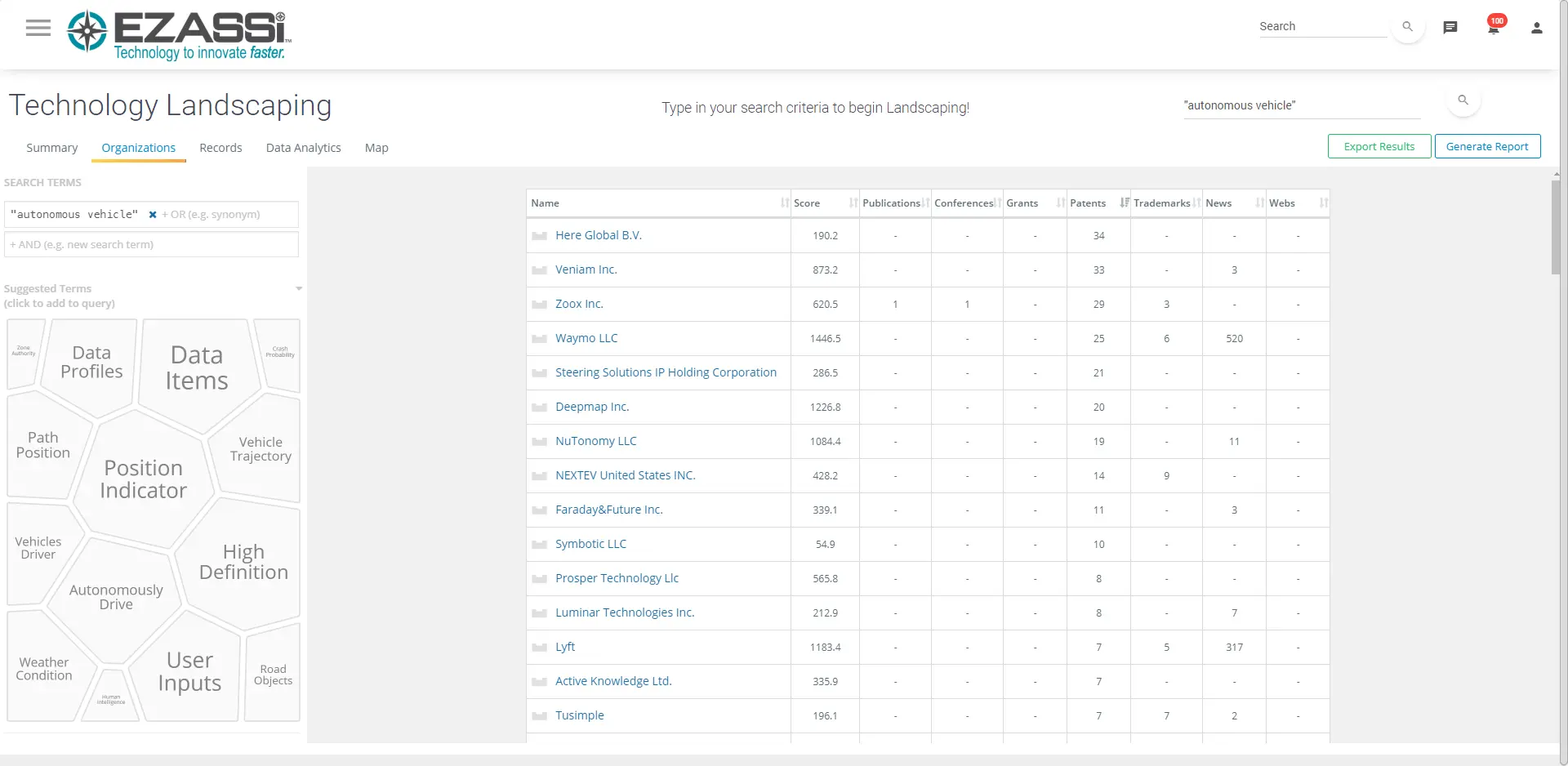
Task: Remove the "autonomous vehicle" search term
Action: (x=153, y=215)
